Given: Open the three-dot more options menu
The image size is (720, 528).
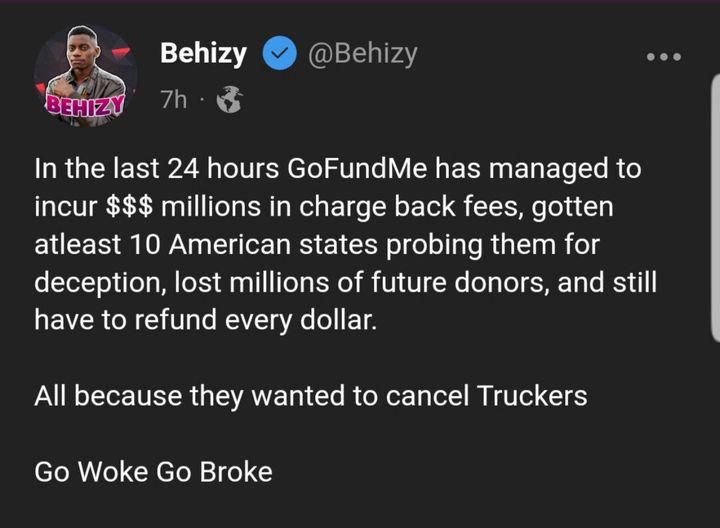Looking at the screenshot, I should pos(663,57).
